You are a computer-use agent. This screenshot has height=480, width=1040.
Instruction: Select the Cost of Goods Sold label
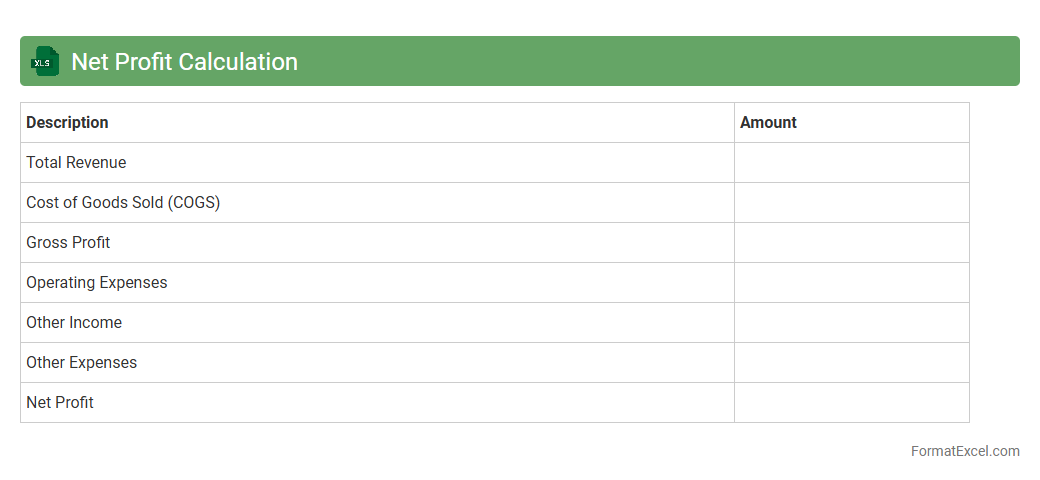(123, 203)
